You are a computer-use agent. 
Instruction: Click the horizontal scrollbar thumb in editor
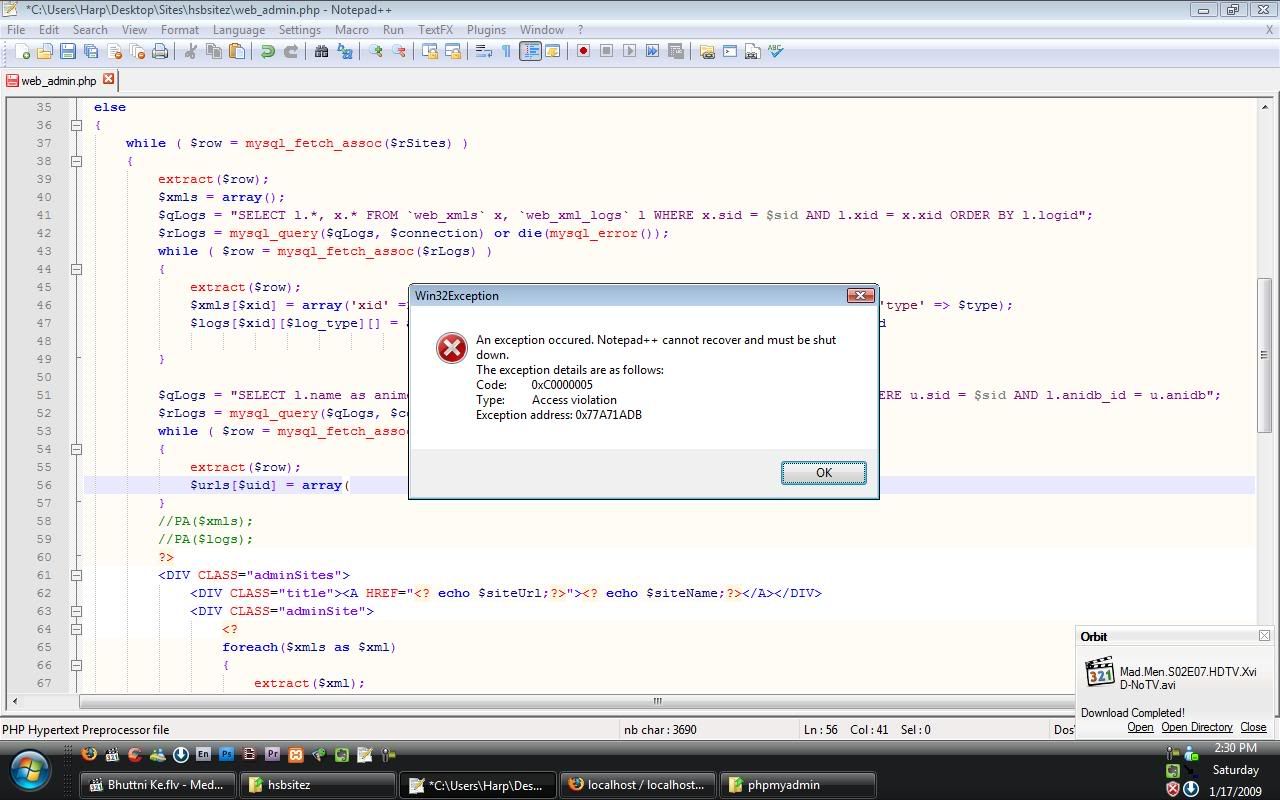pos(657,701)
